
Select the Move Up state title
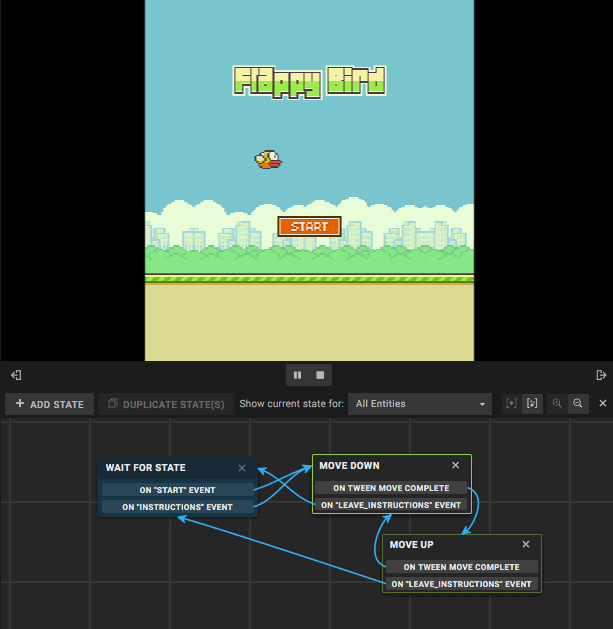(412, 545)
